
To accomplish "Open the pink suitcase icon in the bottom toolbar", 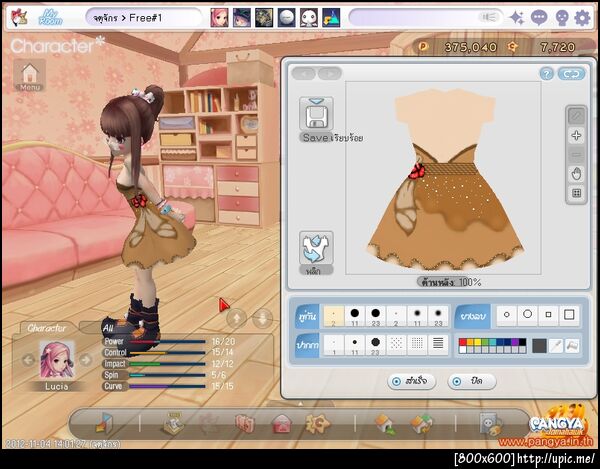I will [245, 424].
